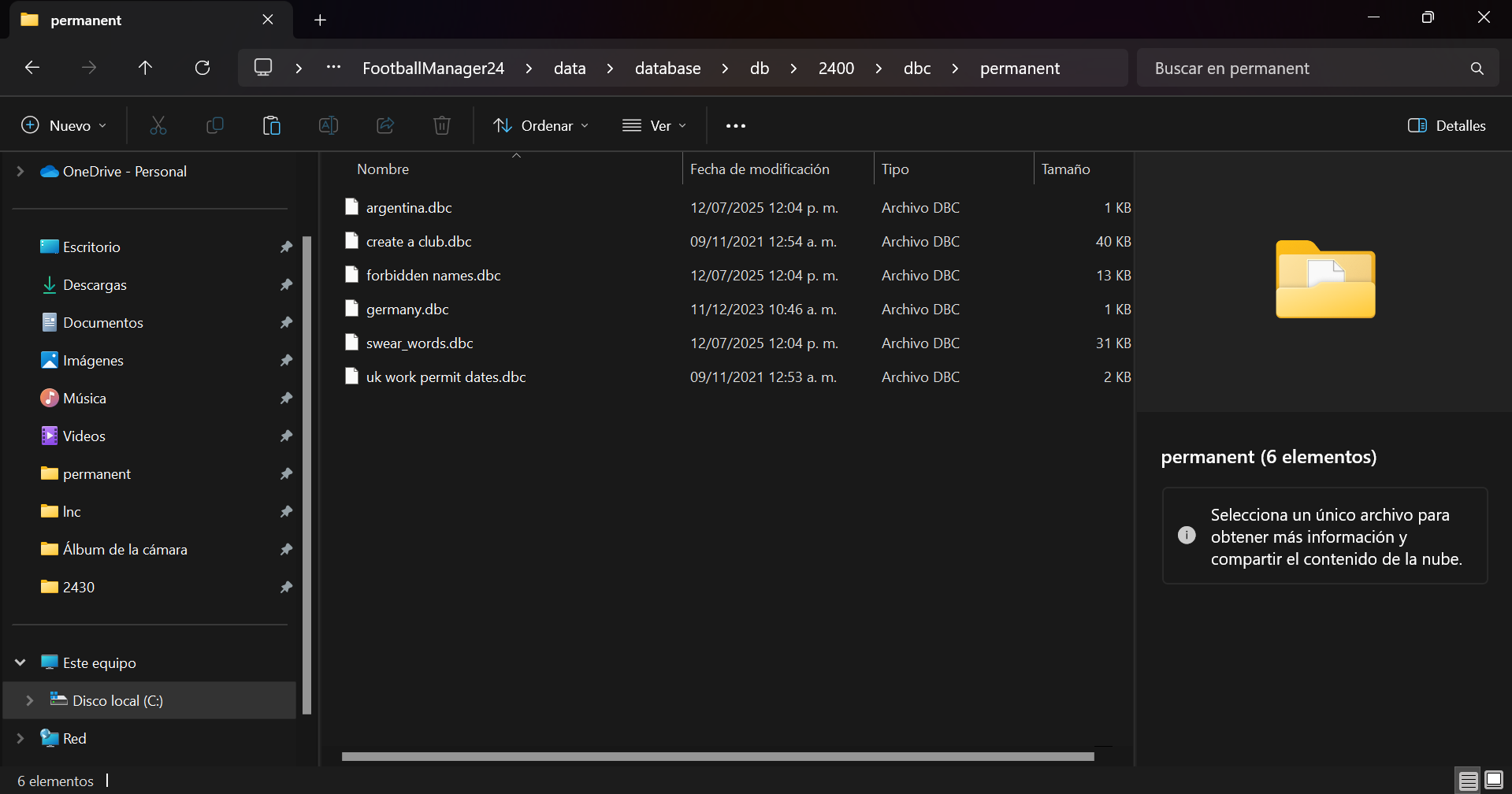
Task: Click the Cut scissors icon
Action: pyautogui.click(x=158, y=125)
